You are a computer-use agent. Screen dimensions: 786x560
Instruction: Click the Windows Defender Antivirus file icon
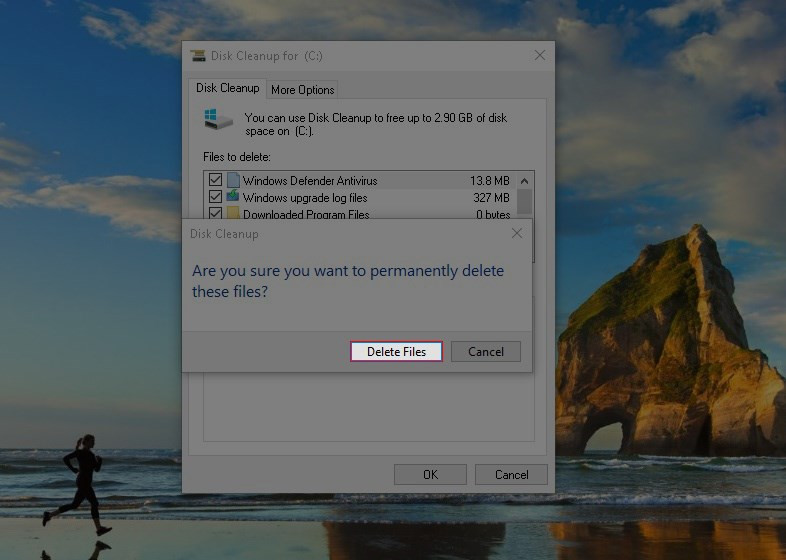click(x=233, y=180)
